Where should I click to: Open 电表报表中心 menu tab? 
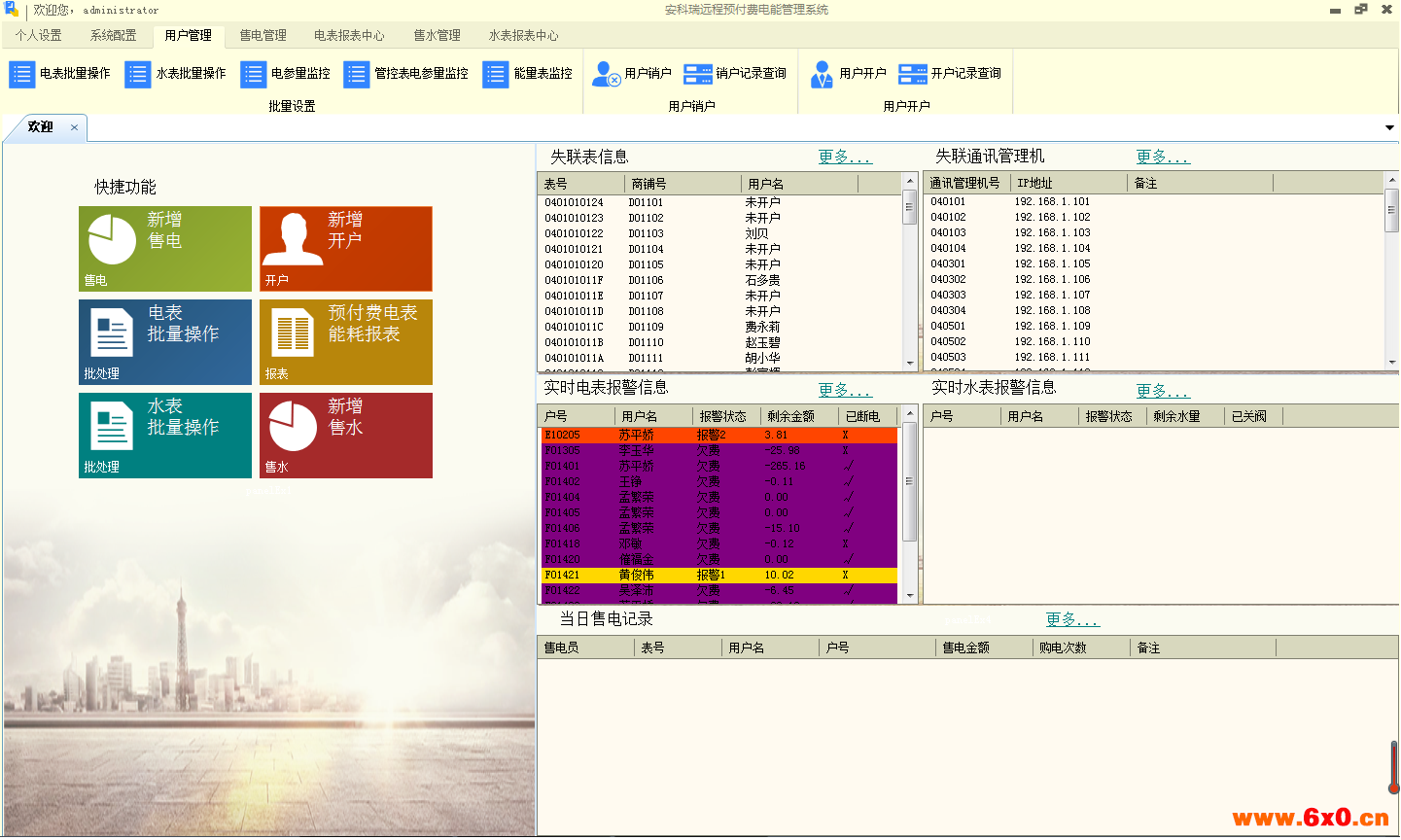pyautogui.click(x=349, y=36)
